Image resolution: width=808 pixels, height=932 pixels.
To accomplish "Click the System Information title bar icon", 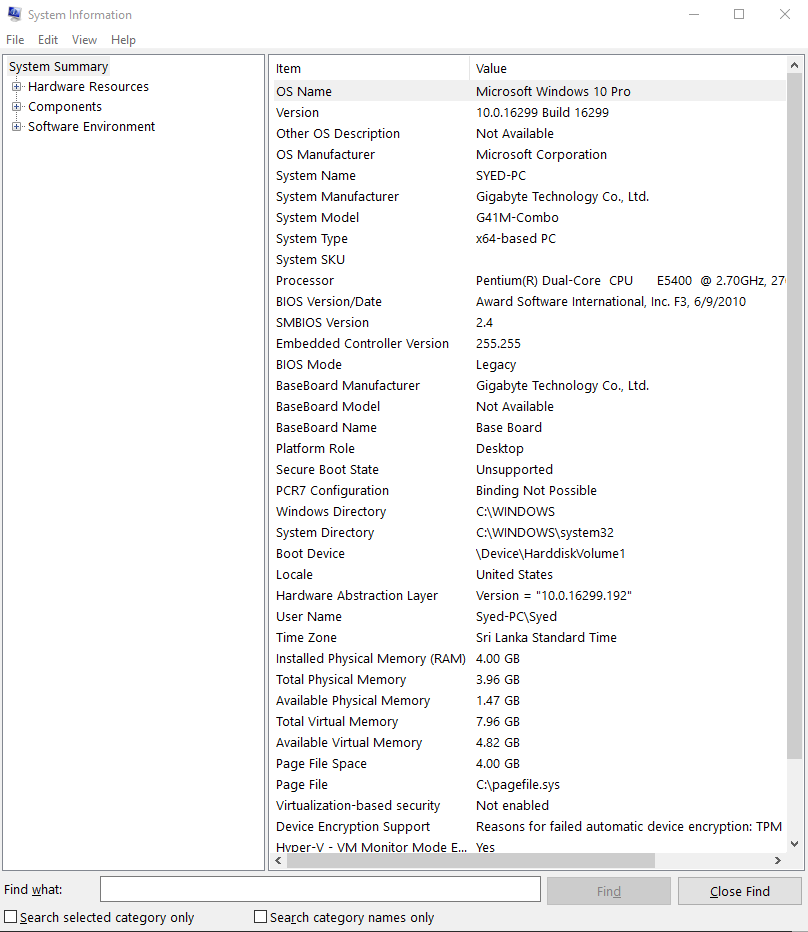I will 13,14.
